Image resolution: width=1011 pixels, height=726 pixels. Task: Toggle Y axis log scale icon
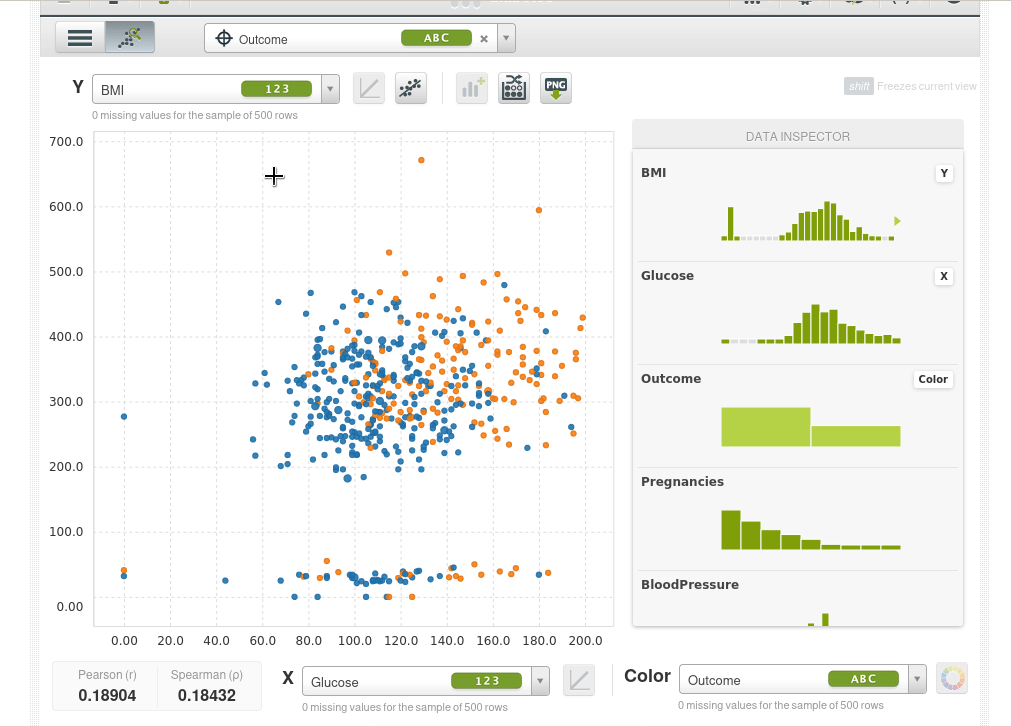[x=369, y=89]
